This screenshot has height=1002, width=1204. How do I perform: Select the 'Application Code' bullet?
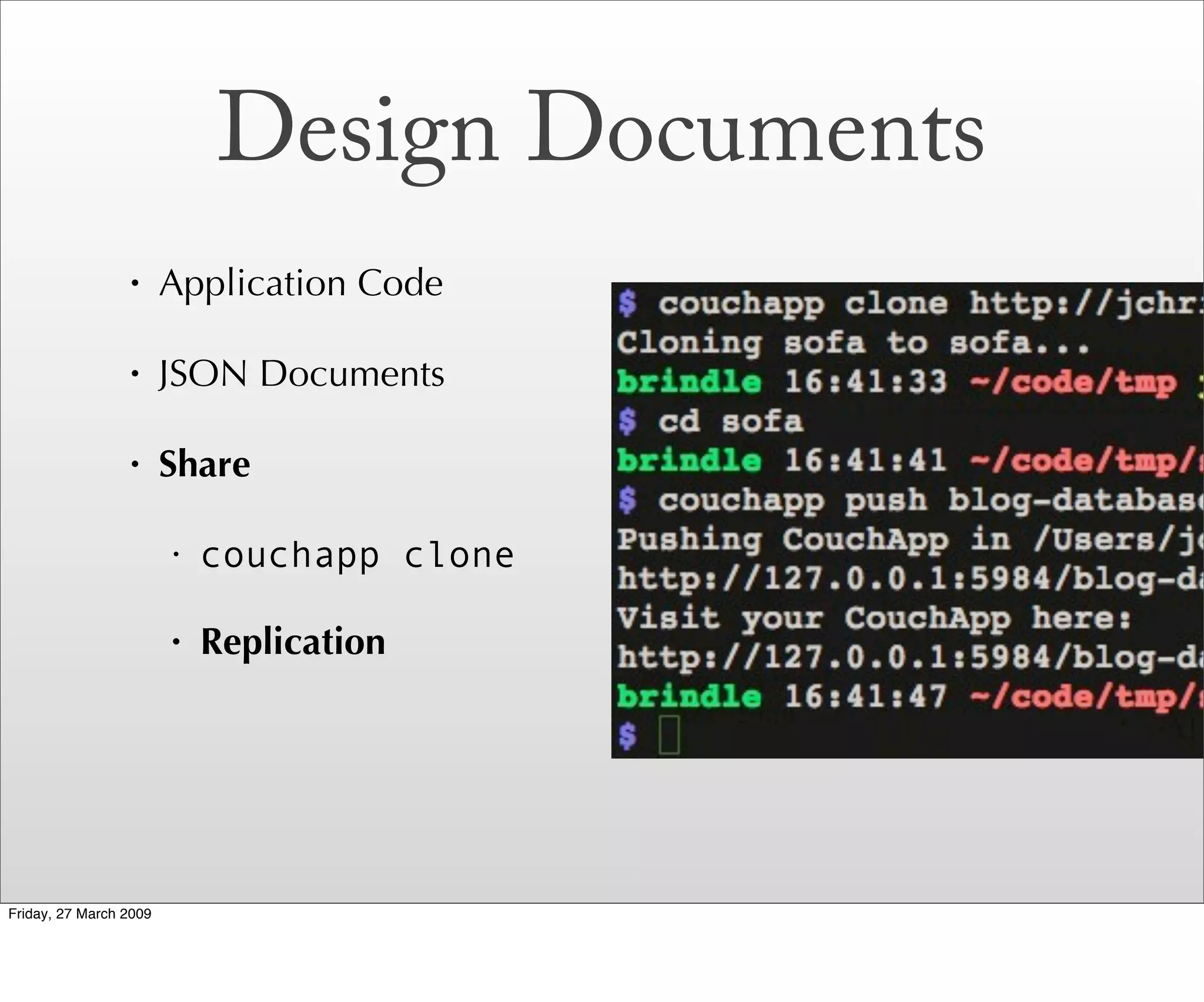(x=300, y=285)
